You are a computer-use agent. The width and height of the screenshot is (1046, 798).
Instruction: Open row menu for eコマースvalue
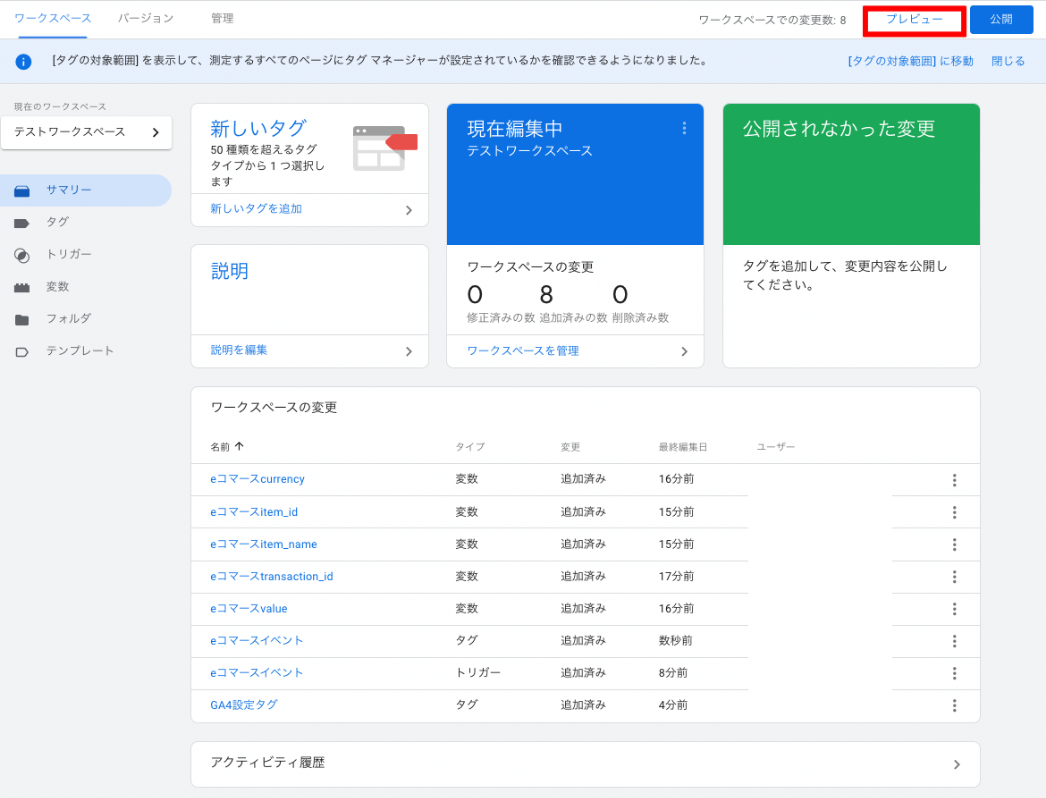pyautogui.click(x=955, y=609)
